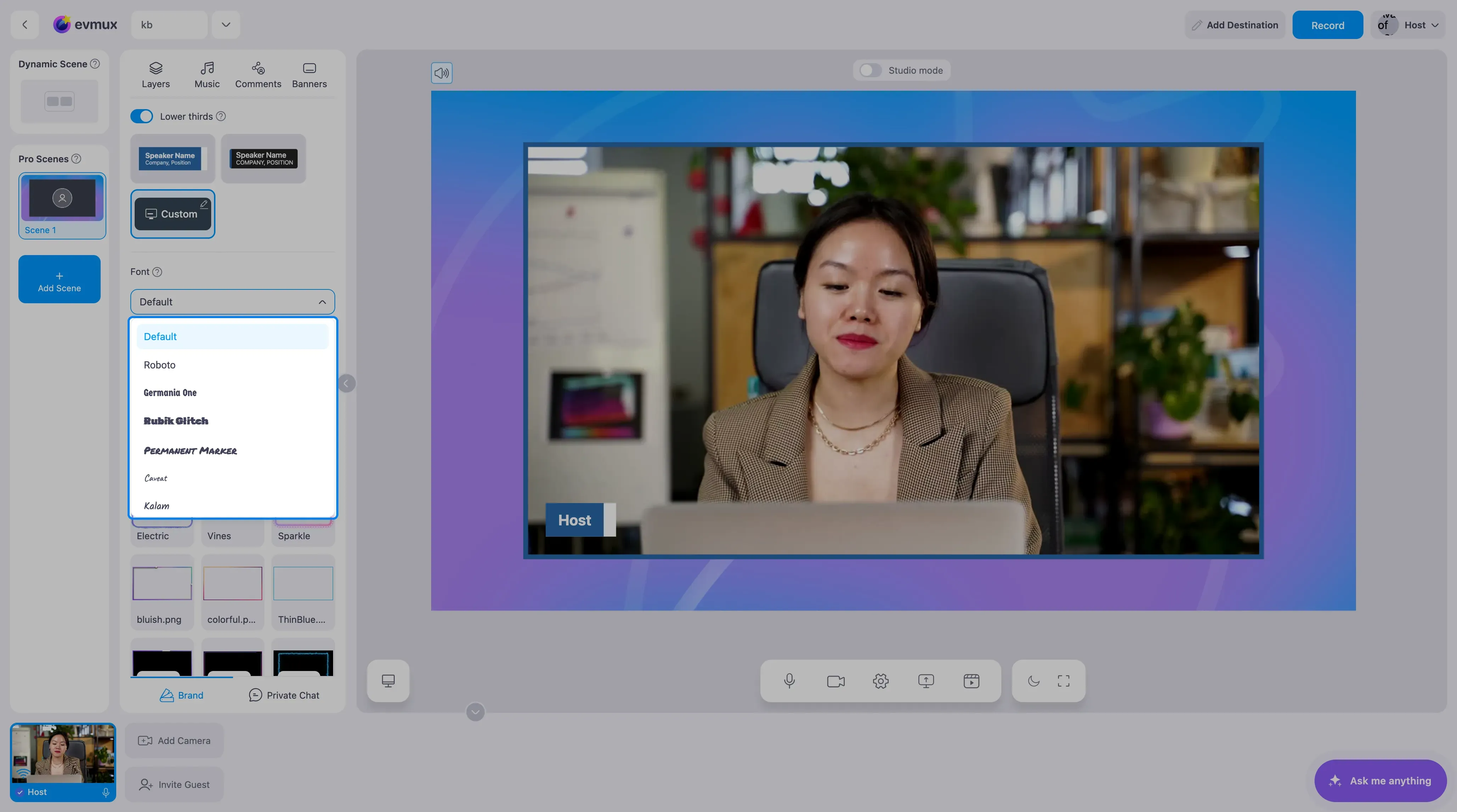Collapse the Font dropdown showing Default
Image resolution: width=1457 pixels, height=812 pixels.
point(232,302)
